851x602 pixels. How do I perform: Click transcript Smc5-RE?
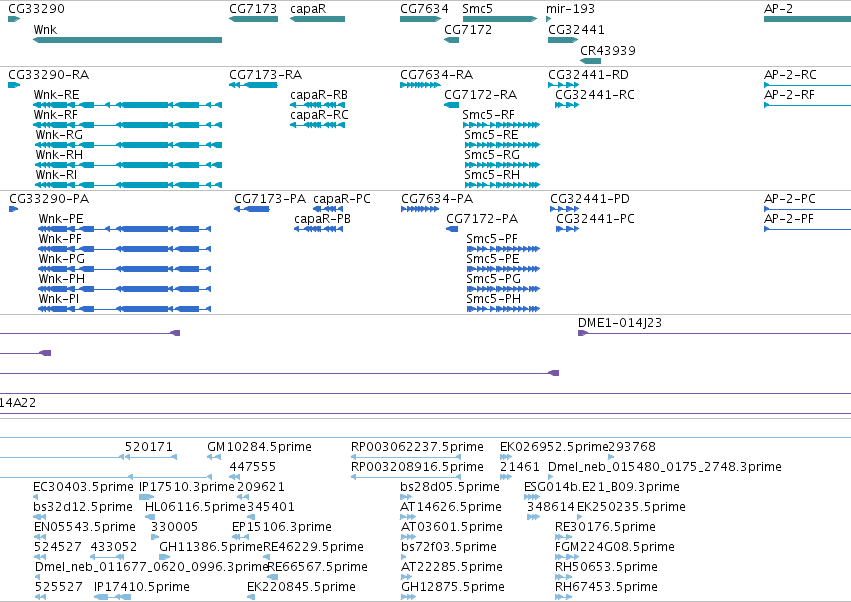pyautogui.click(x=502, y=145)
